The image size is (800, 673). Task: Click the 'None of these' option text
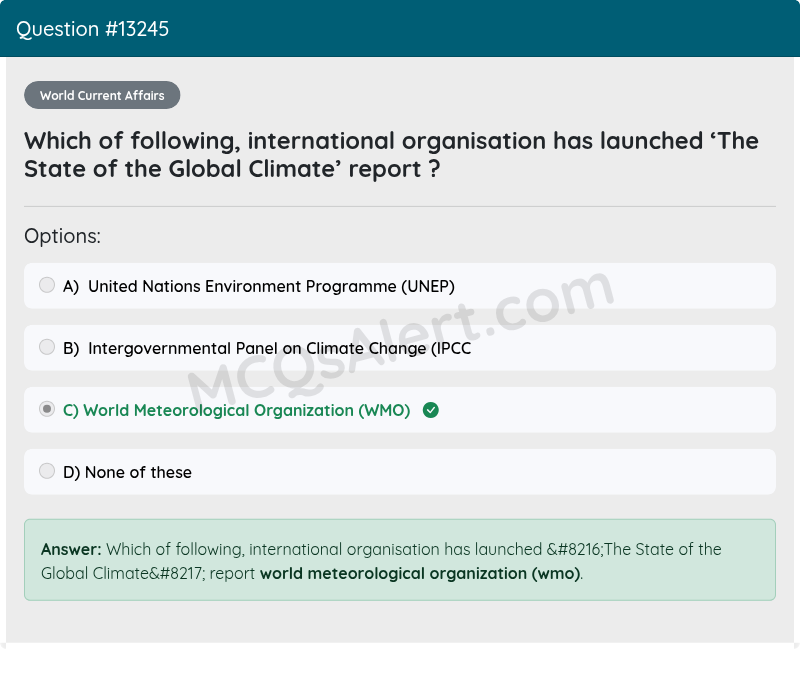138,472
